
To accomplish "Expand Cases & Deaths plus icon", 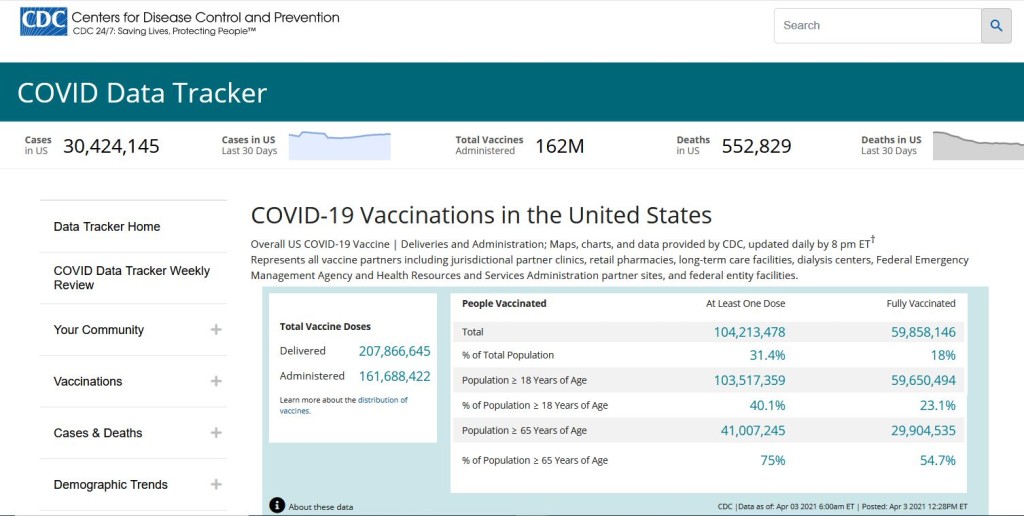I will point(216,433).
